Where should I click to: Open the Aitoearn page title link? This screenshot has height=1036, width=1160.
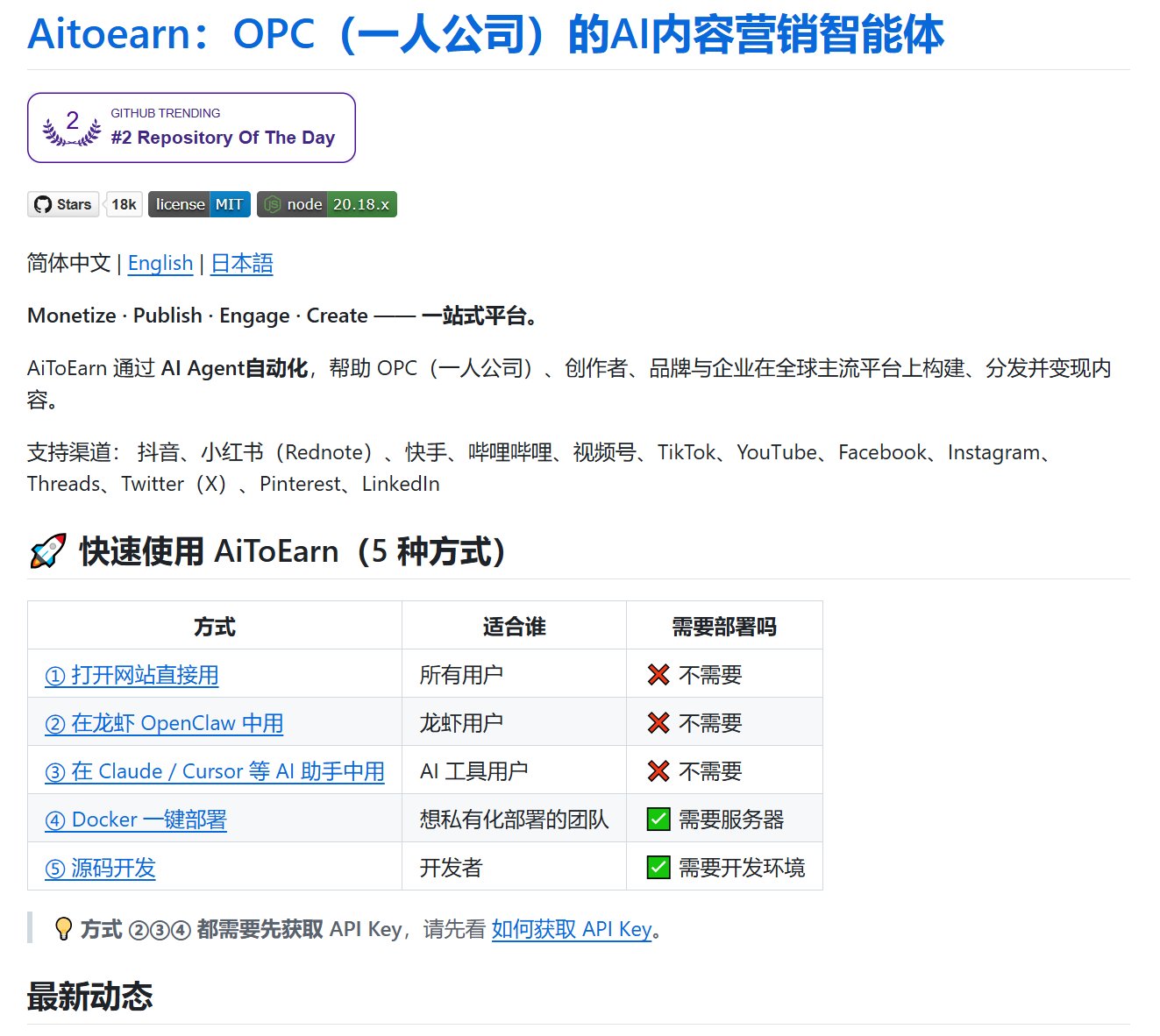(486, 35)
